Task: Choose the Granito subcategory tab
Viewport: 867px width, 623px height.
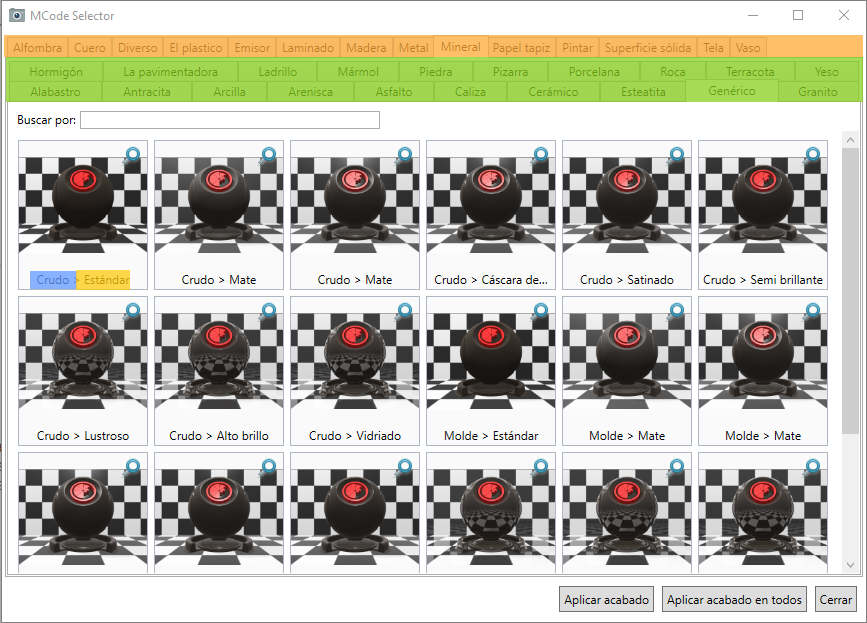Action: pyautogui.click(x=818, y=92)
